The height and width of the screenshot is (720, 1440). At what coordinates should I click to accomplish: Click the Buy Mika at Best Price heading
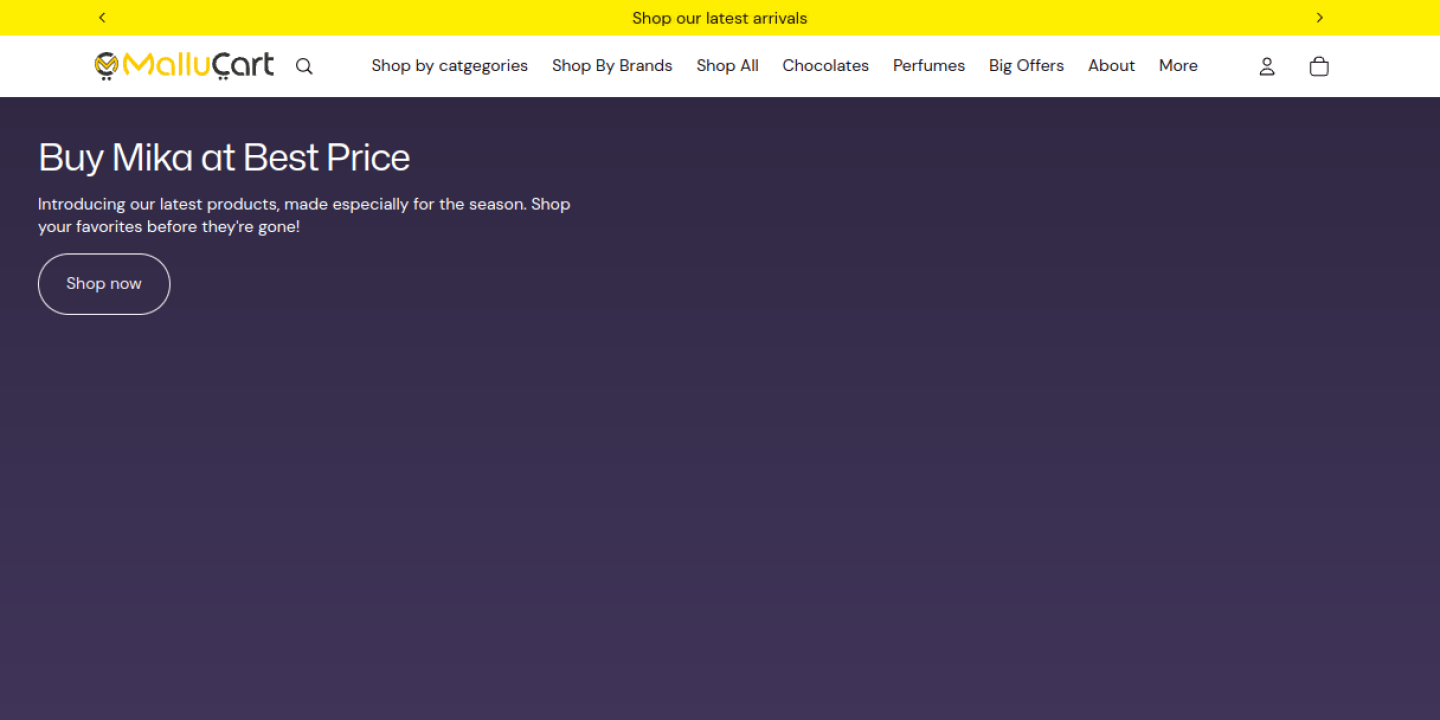(224, 158)
